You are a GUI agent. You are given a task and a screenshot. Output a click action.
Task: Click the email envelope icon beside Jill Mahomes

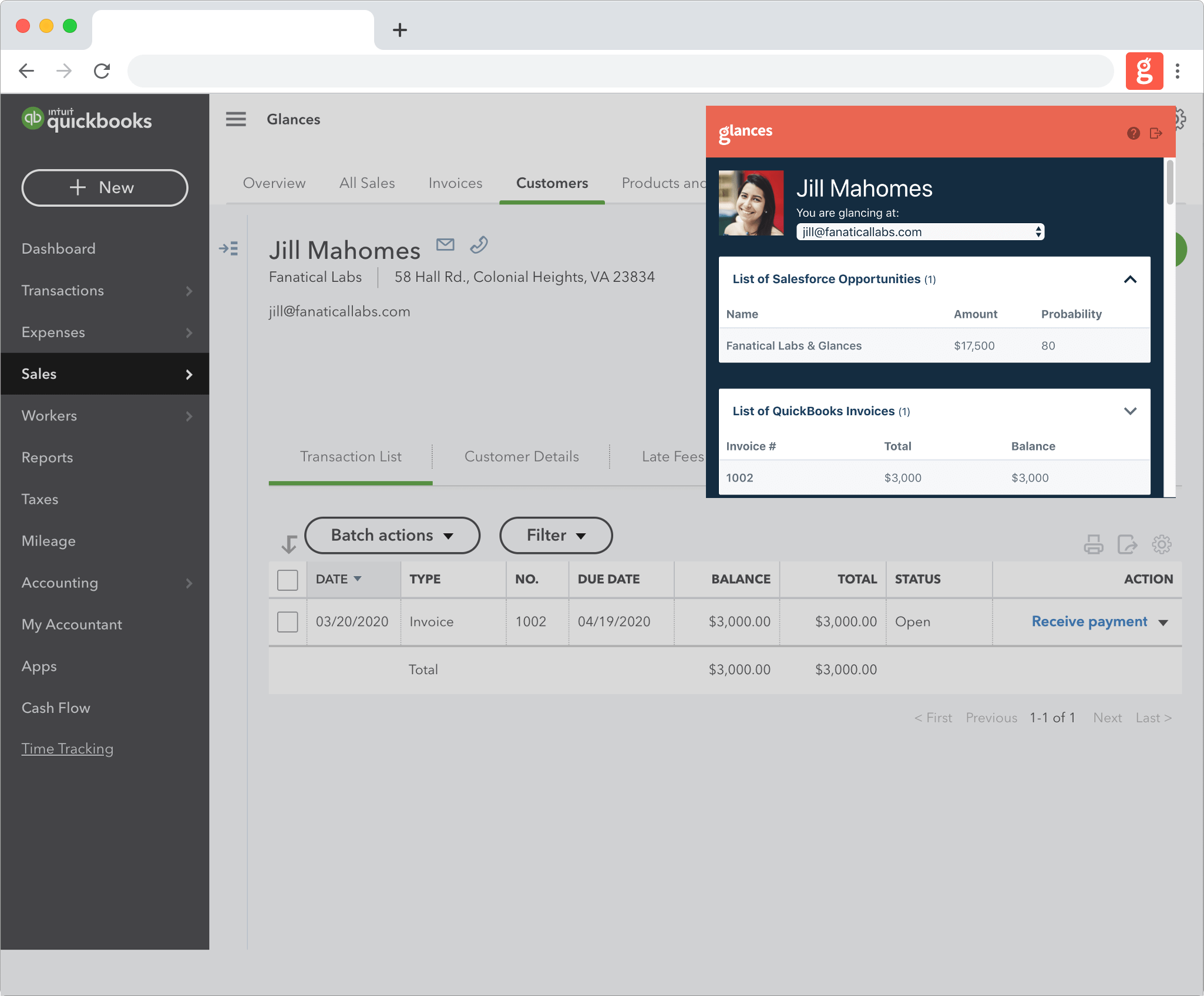(445, 244)
